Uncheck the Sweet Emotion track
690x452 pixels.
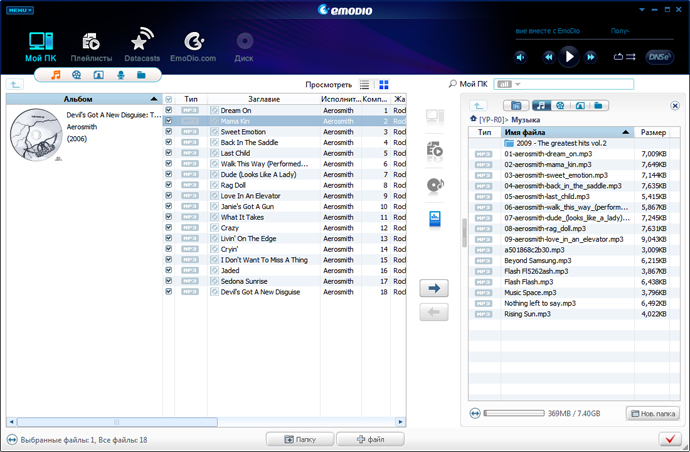[x=169, y=131]
